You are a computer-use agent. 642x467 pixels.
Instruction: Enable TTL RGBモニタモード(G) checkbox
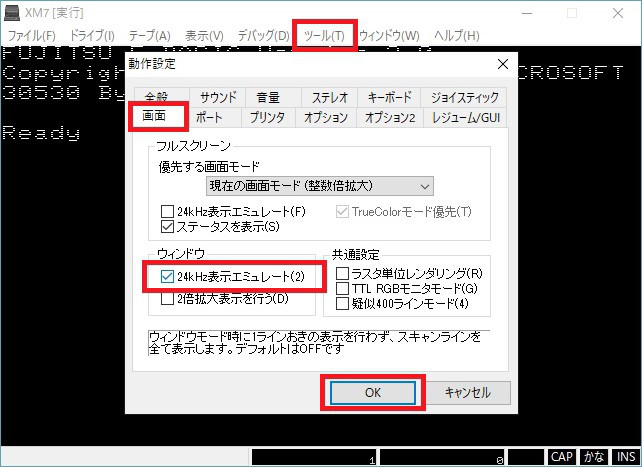tap(407, 289)
